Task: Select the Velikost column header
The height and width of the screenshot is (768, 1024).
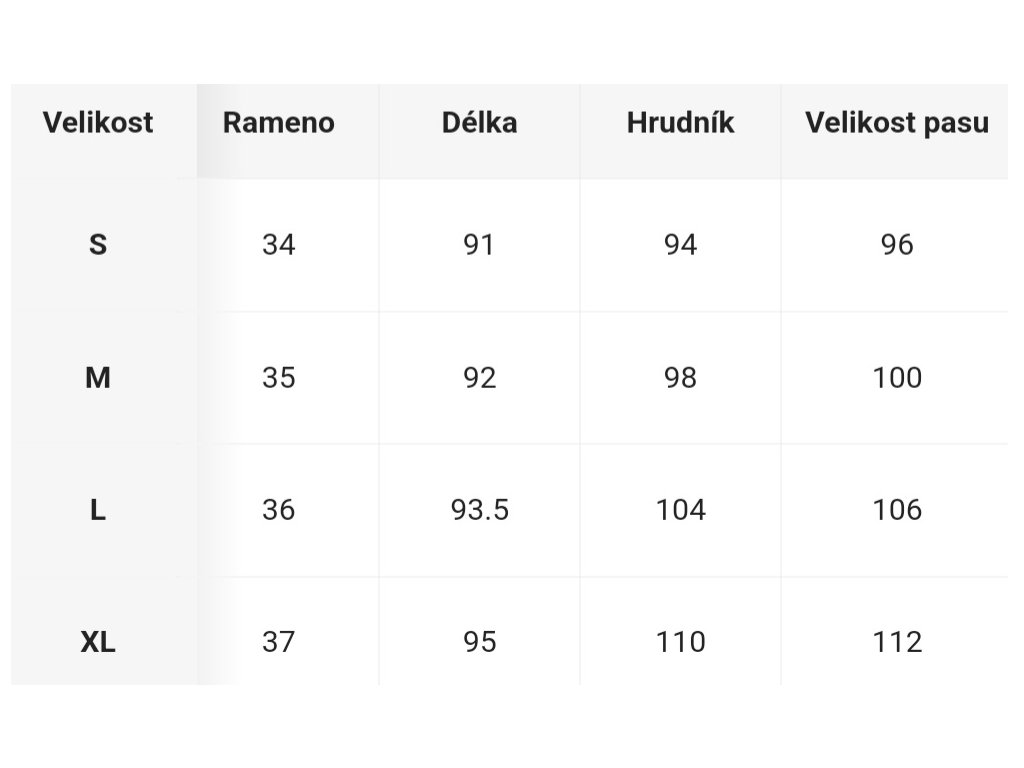Action: click(x=98, y=123)
